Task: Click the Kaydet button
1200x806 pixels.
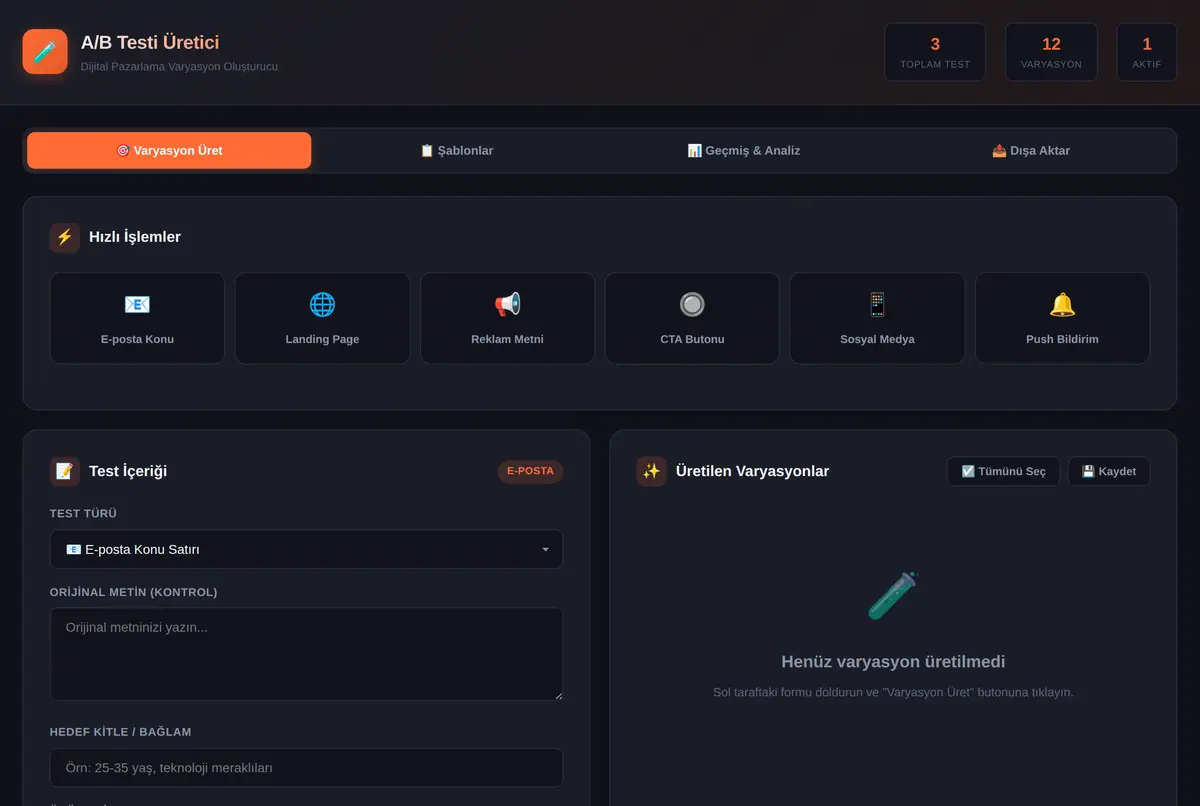Action: pyautogui.click(x=1109, y=471)
